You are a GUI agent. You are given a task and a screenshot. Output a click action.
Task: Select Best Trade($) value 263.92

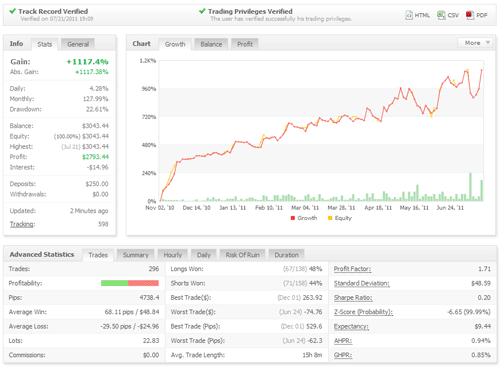(312, 298)
